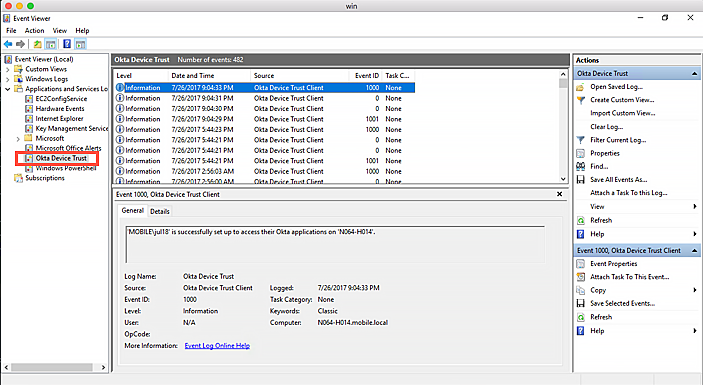703x385 pixels.
Task: Close the event preview pane
Action: point(560,194)
